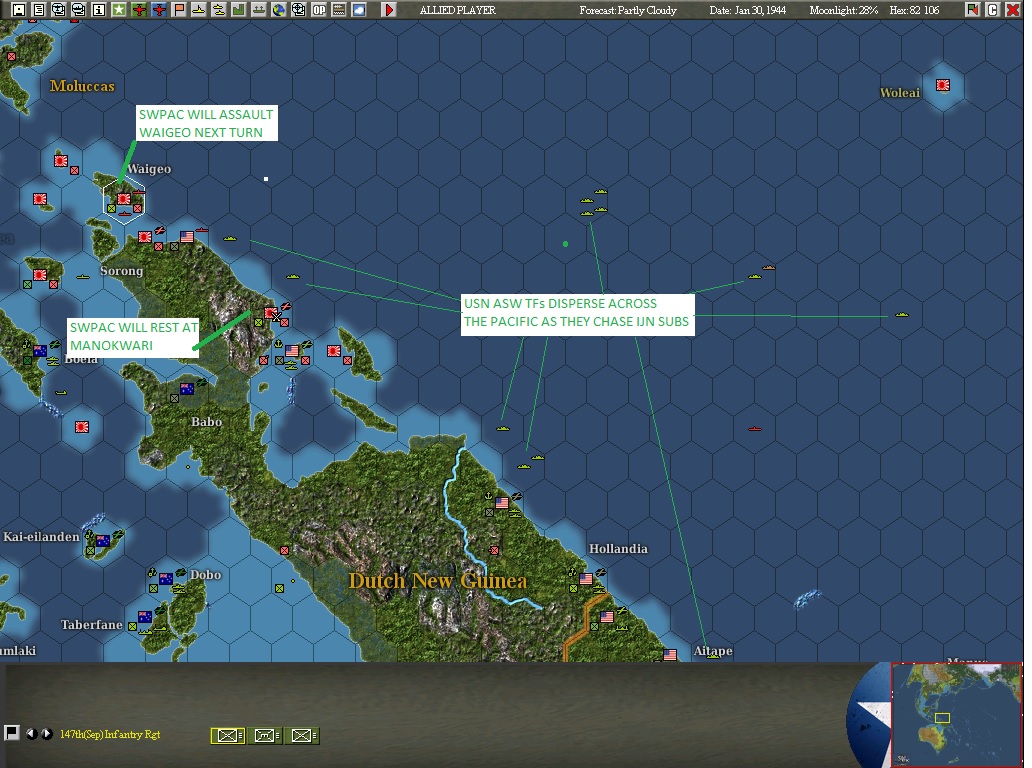Select the middle unit counter in the bottom panel
Screen dimensions: 1032x768
click(265, 736)
